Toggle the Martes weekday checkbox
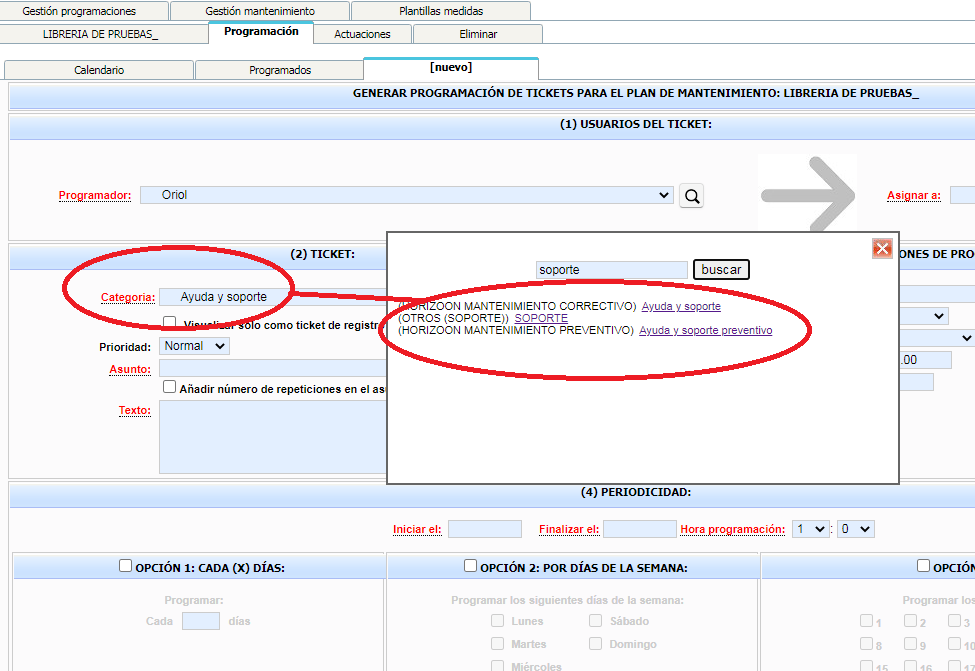The image size is (975, 671). point(497,643)
